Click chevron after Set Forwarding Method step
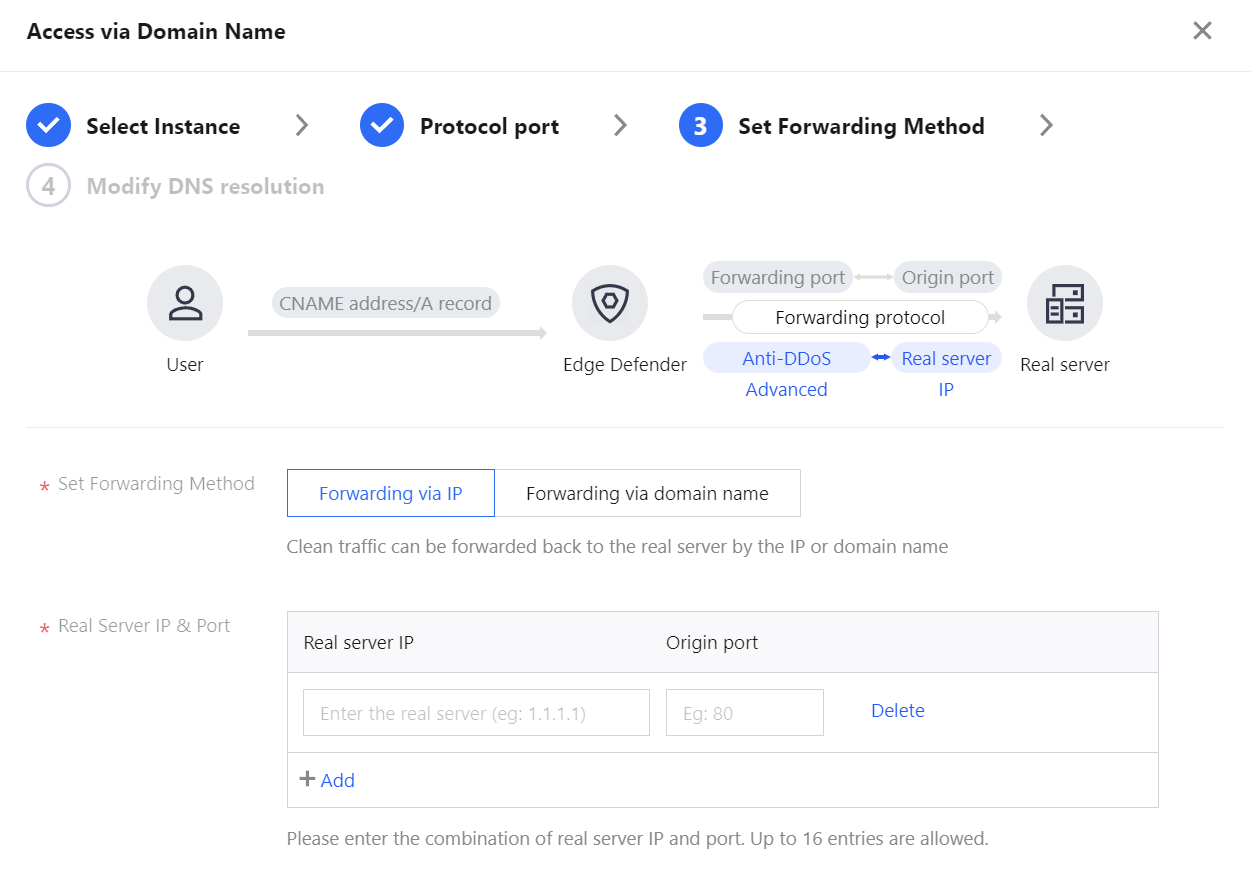The image size is (1251, 880). pyautogui.click(x=1046, y=126)
